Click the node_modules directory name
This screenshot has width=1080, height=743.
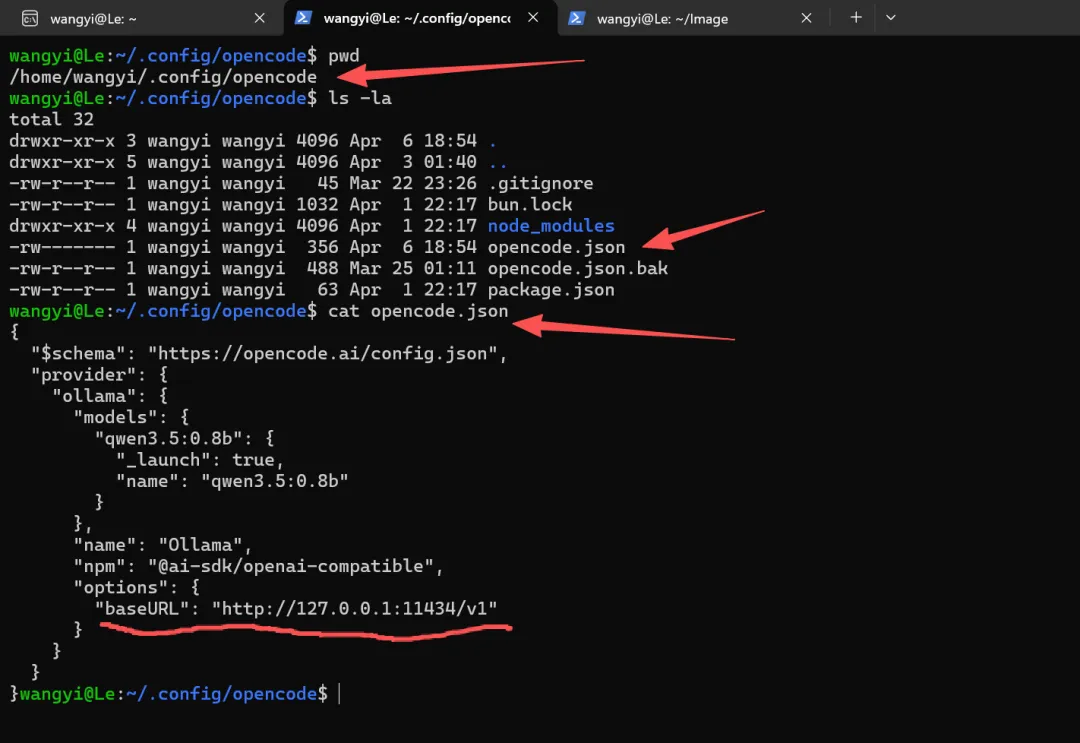551,226
